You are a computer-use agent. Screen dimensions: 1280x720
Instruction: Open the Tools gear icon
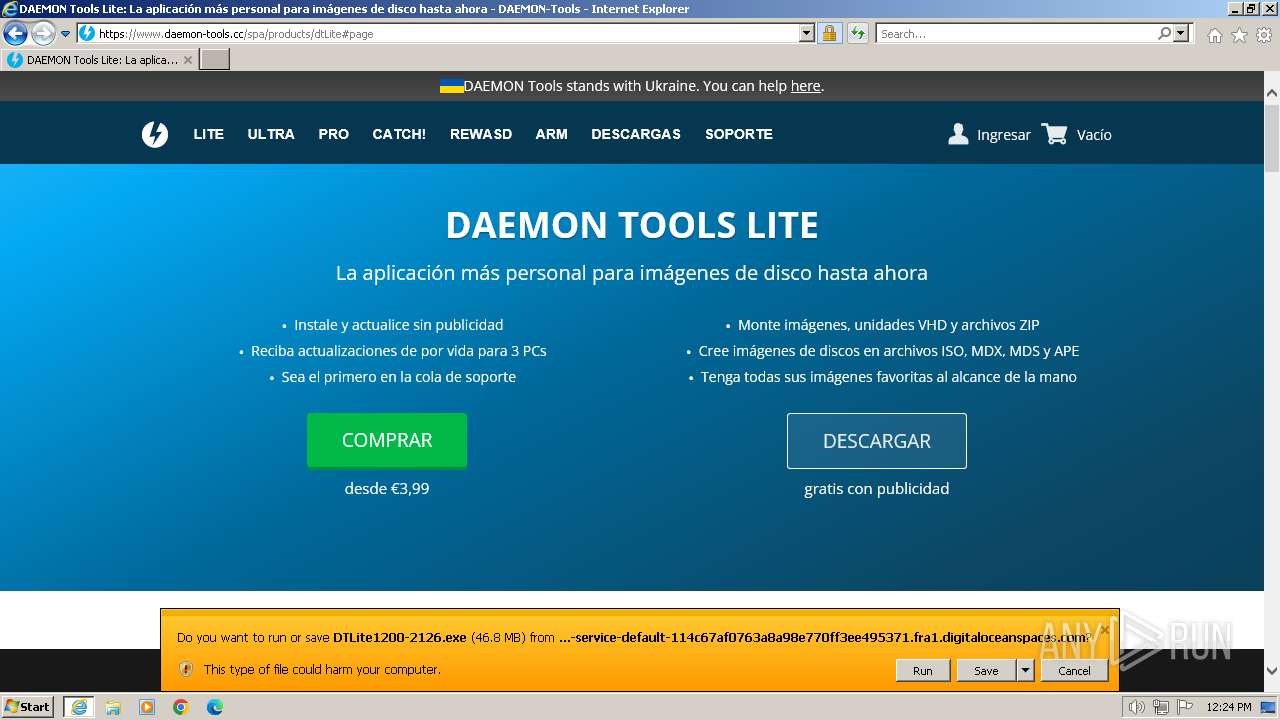(1264, 35)
